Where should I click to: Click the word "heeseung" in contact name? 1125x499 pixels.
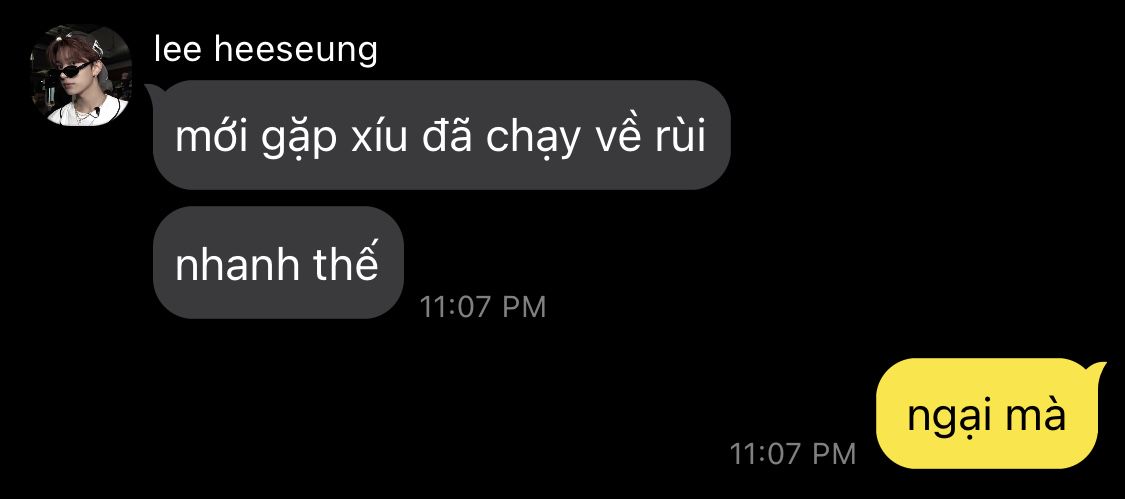pos(296,50)
